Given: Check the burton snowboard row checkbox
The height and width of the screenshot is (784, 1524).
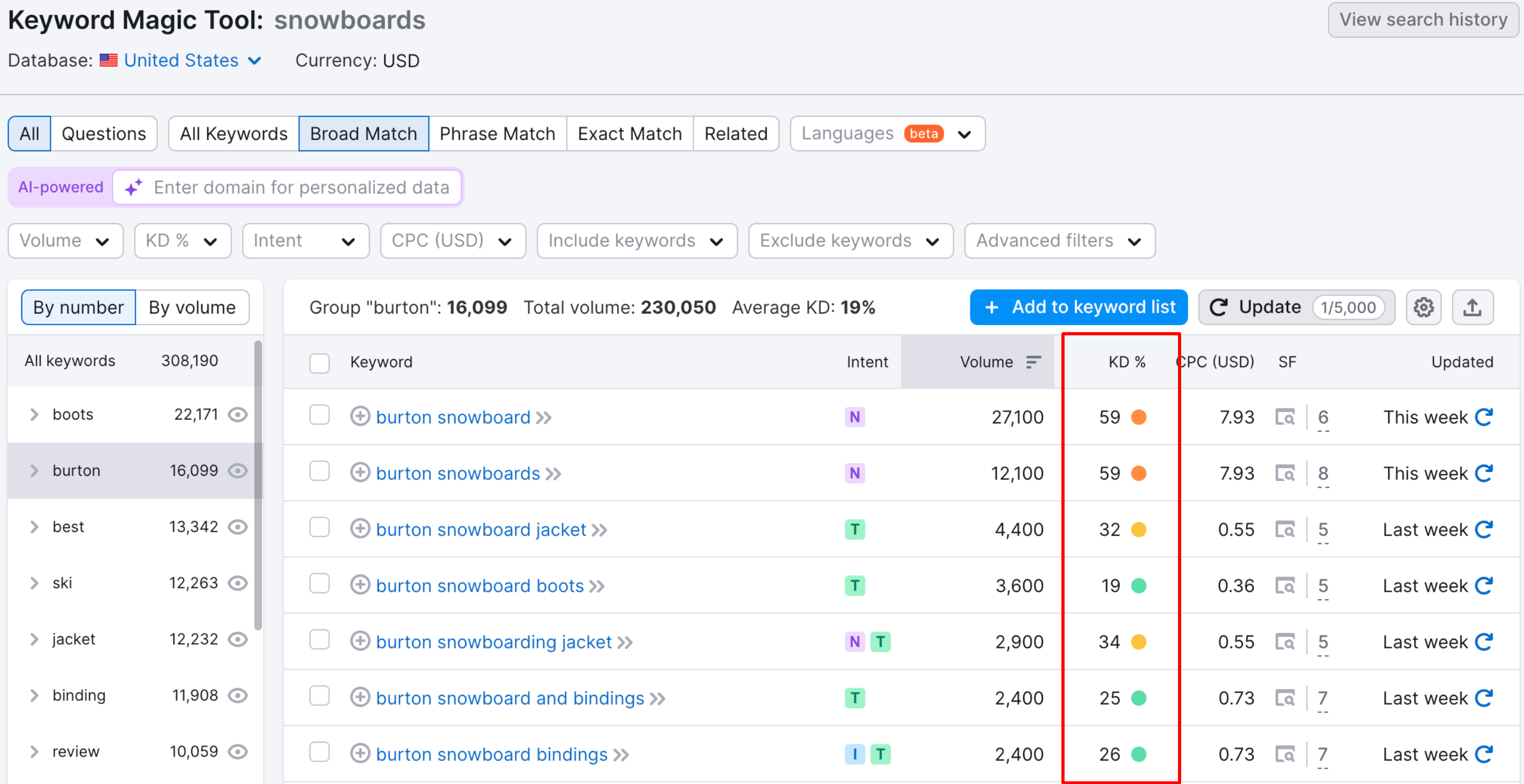Looking at the screenshot, I should coord(320,416).
